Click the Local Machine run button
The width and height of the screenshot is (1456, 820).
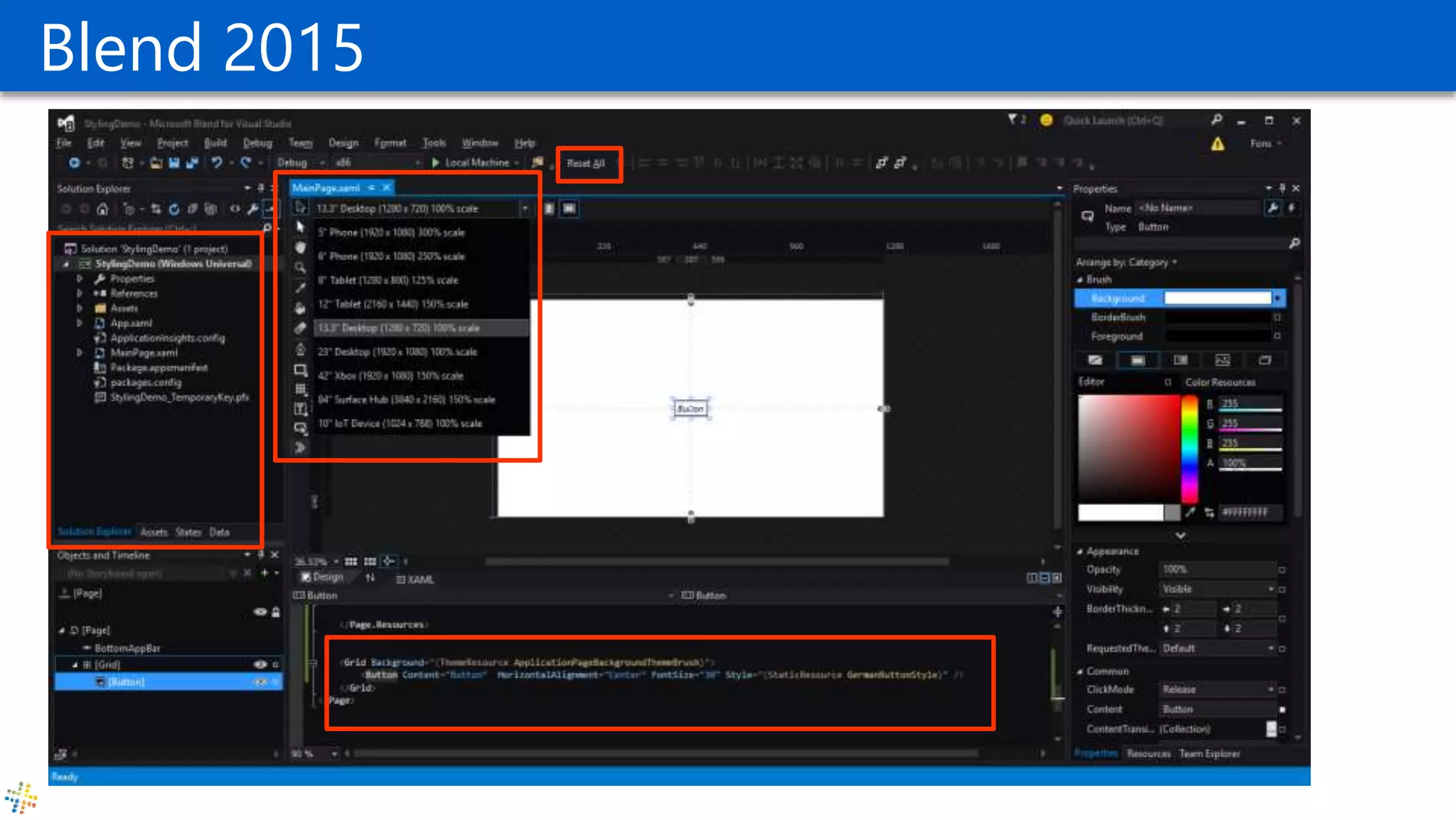[x=470, y=163]
